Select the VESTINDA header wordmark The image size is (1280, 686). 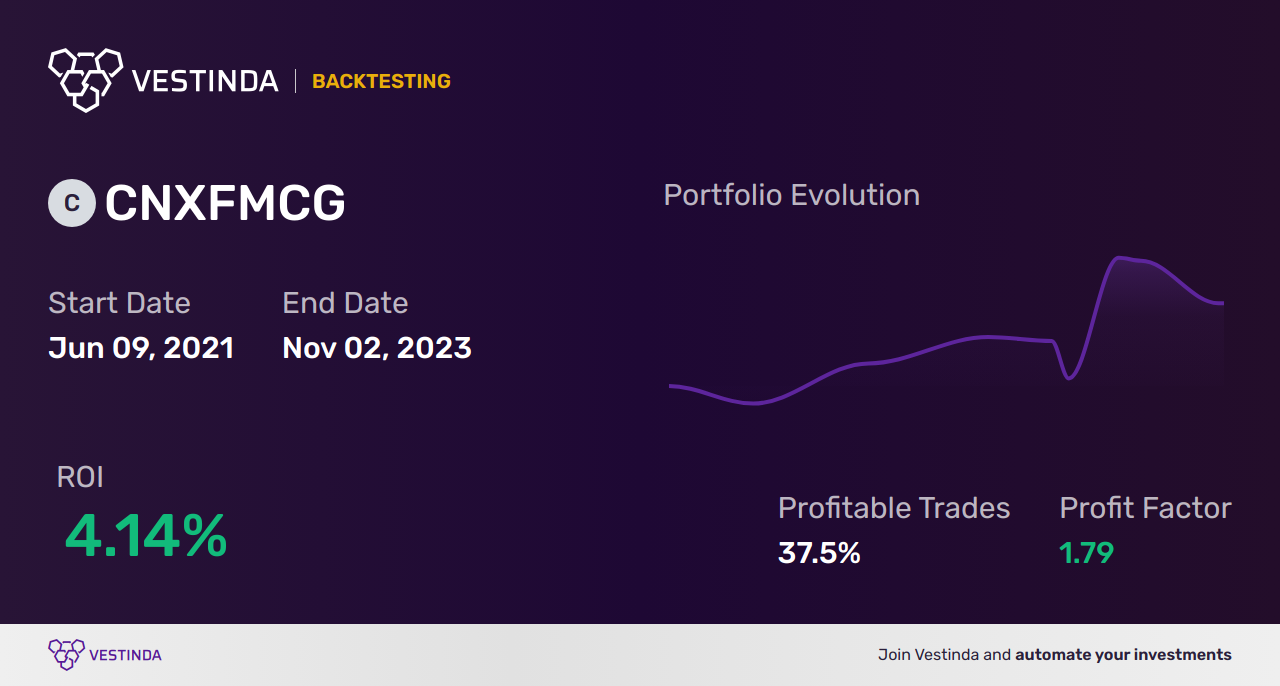pyautogui.click(x=206, y=81)
